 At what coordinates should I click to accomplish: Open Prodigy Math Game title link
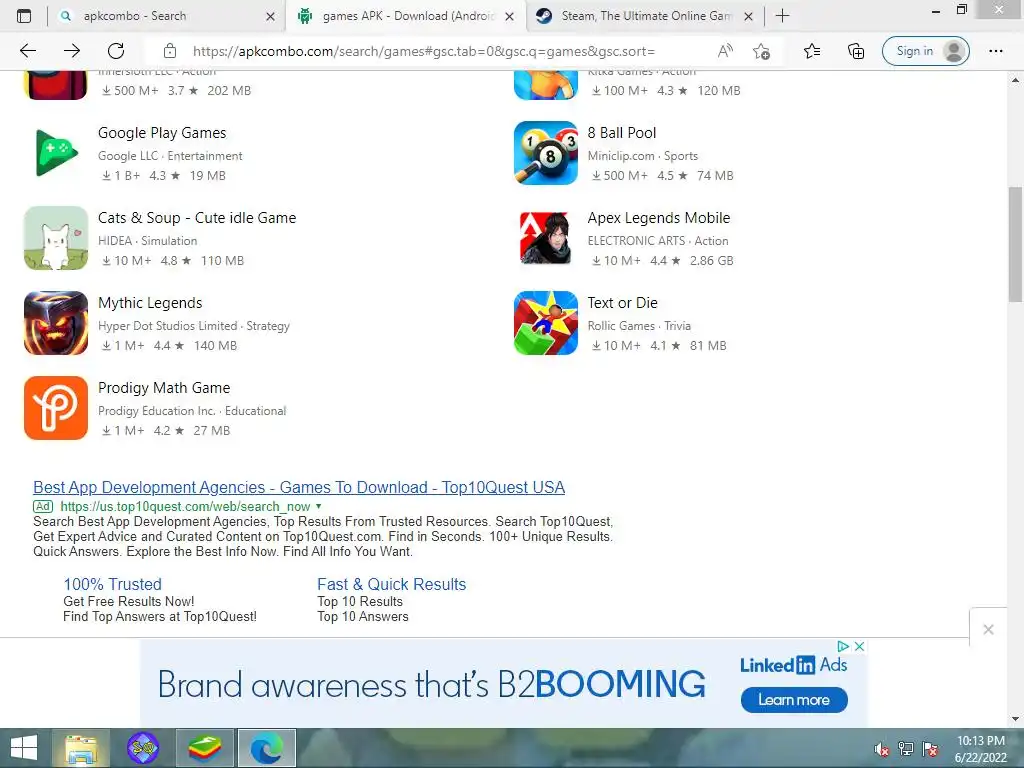[x=164, y=388]
